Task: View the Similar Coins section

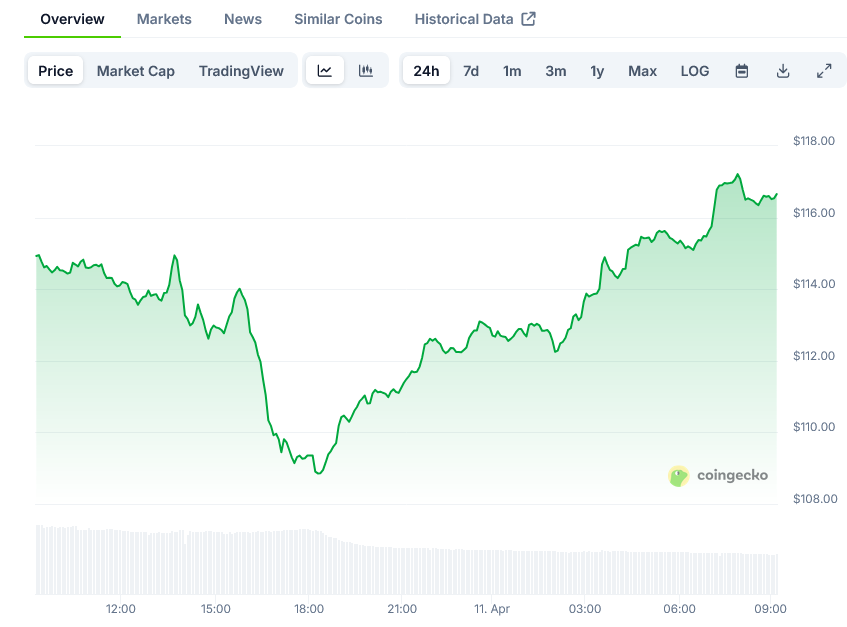Action: point(337,19)
